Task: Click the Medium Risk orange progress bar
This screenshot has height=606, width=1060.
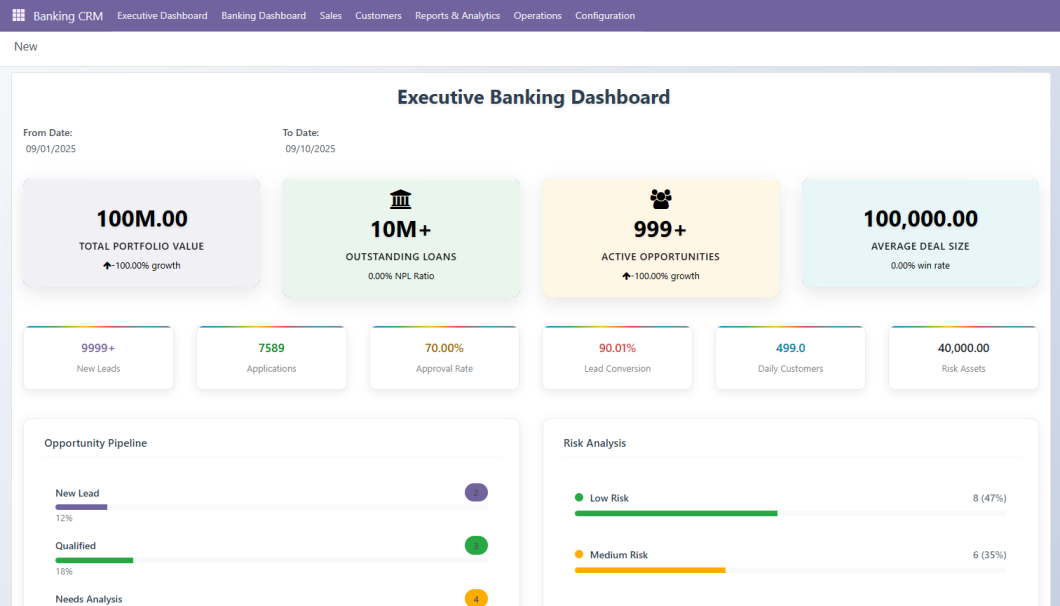Action: (x=650, y=570)
